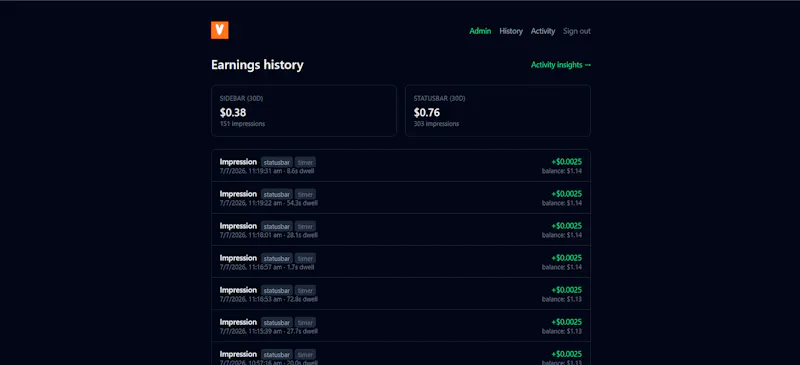This screenshot has width=800, height=365.
Task: Click statusbar badge in the 11:15:39 am row
Action: point(277,323)
